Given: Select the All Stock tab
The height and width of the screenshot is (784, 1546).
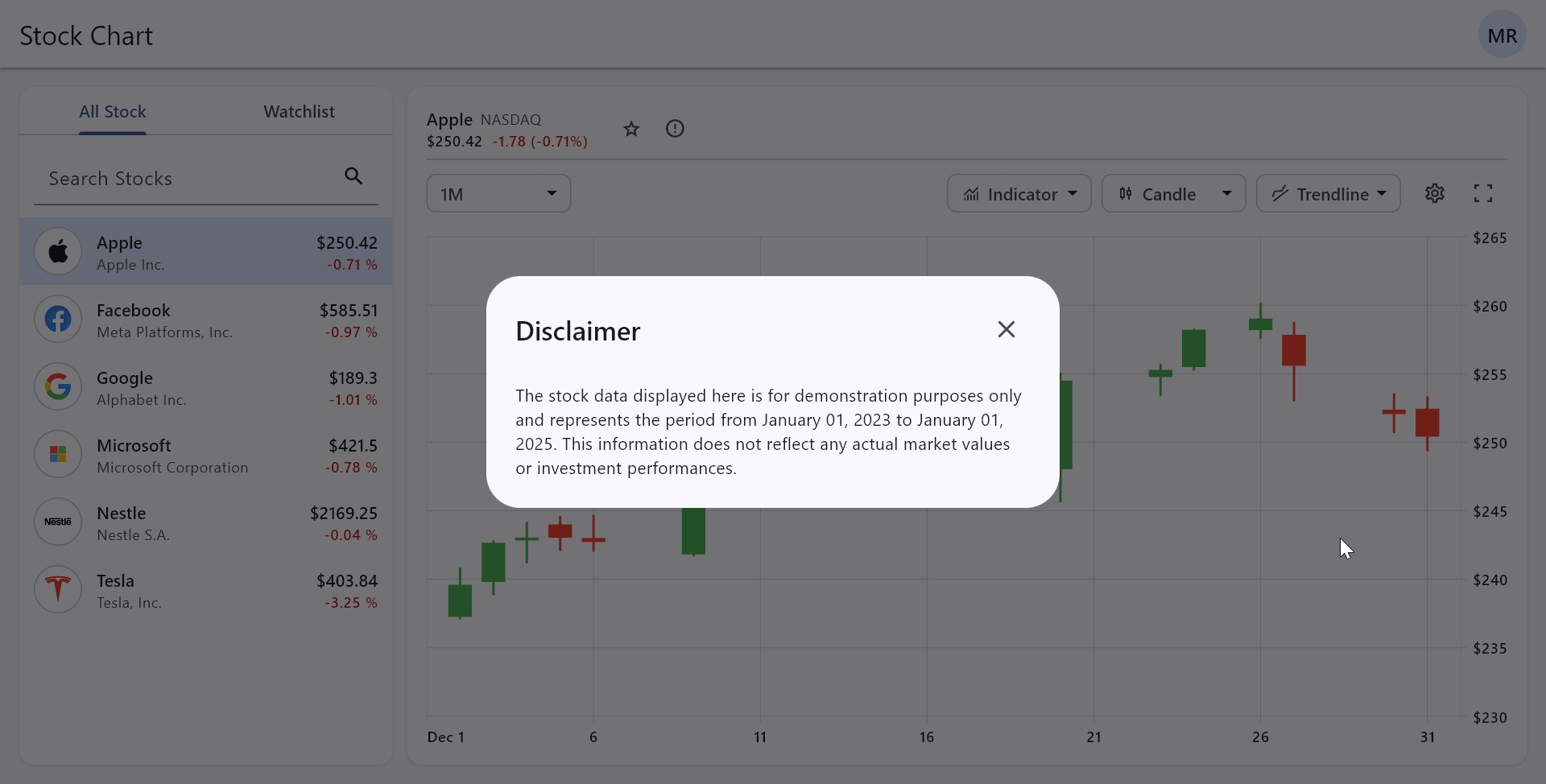Looking at the screenshot, I should [112, 112].
